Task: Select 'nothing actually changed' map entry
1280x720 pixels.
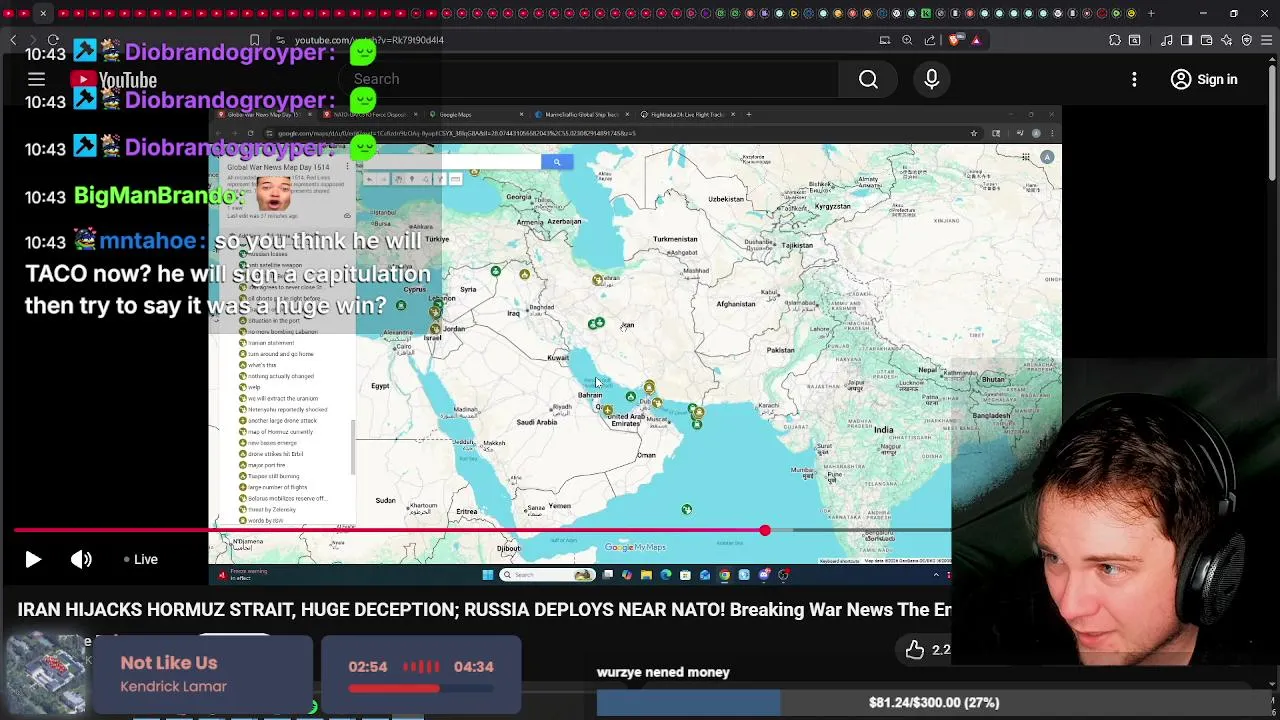Action: [281, 376]
